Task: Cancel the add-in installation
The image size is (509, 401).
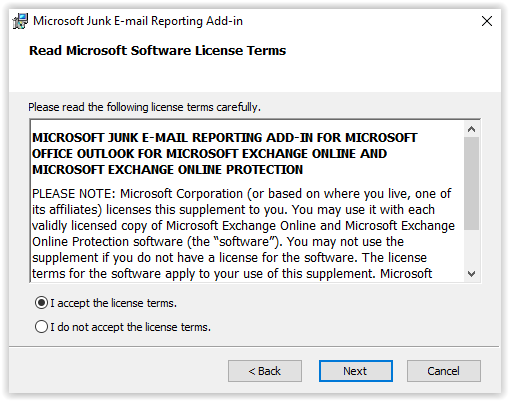Action: [444, 371]
